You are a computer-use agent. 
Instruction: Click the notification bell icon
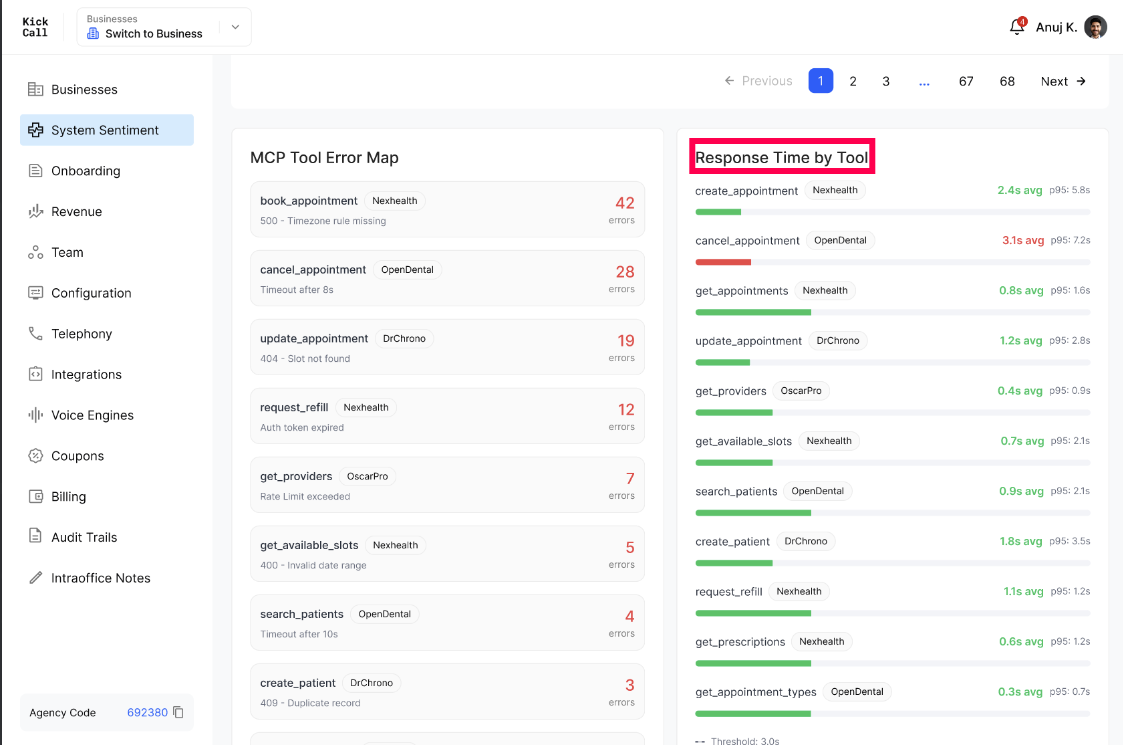click(1016, 27)
